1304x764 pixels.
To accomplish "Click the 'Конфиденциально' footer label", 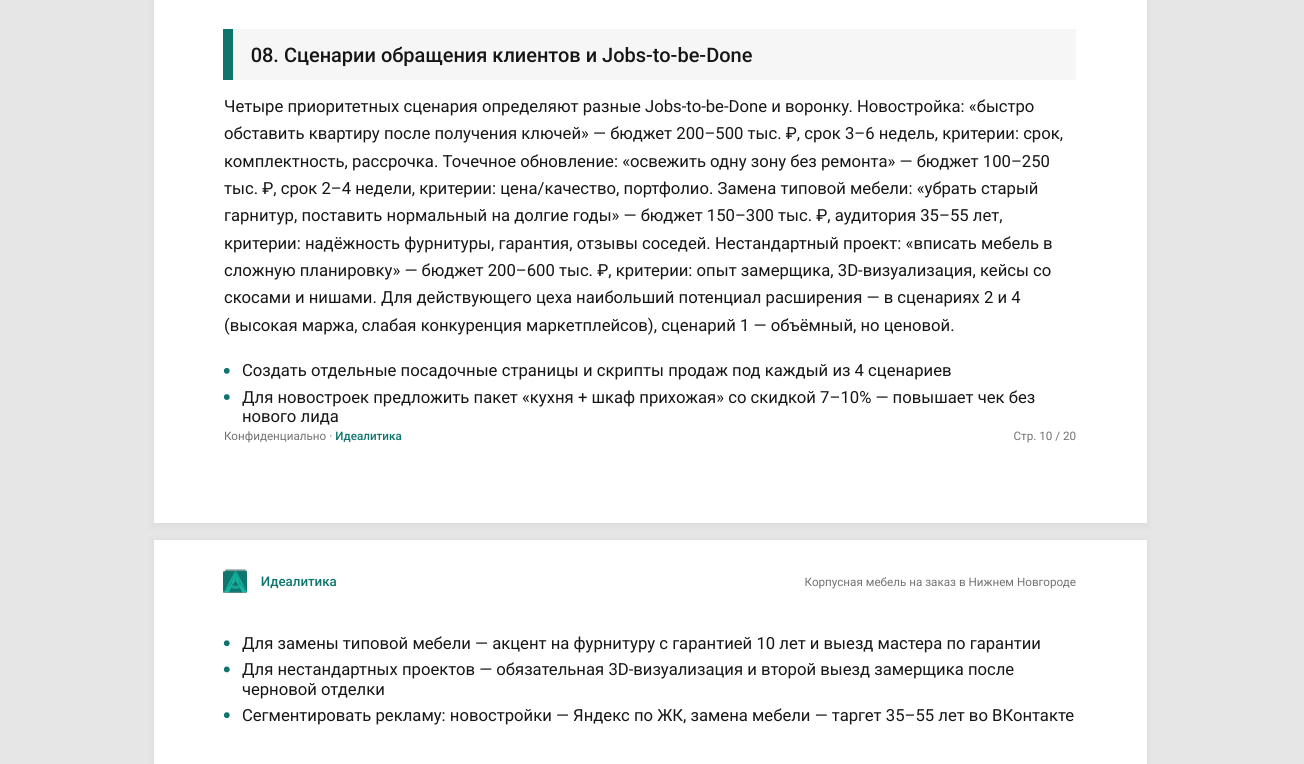I will click(275, 436).
